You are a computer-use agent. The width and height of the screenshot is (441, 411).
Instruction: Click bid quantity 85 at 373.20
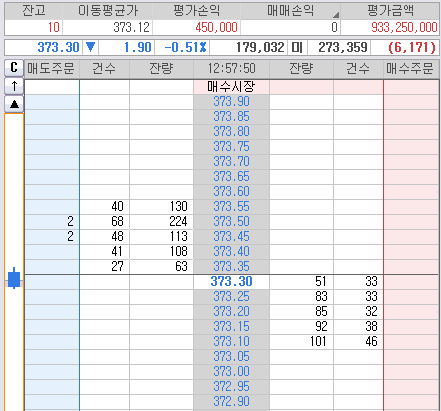pos(301,312)
